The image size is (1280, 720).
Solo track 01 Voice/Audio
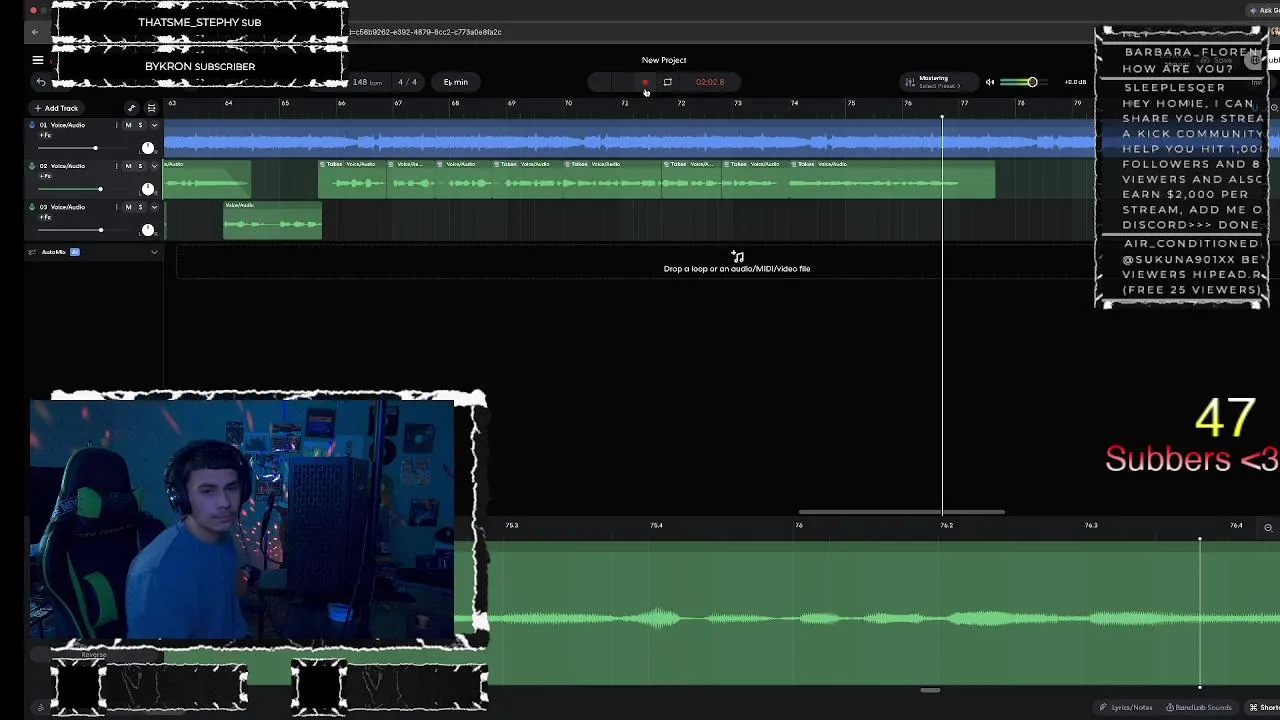pyautogui.click(x=140, y=125)
